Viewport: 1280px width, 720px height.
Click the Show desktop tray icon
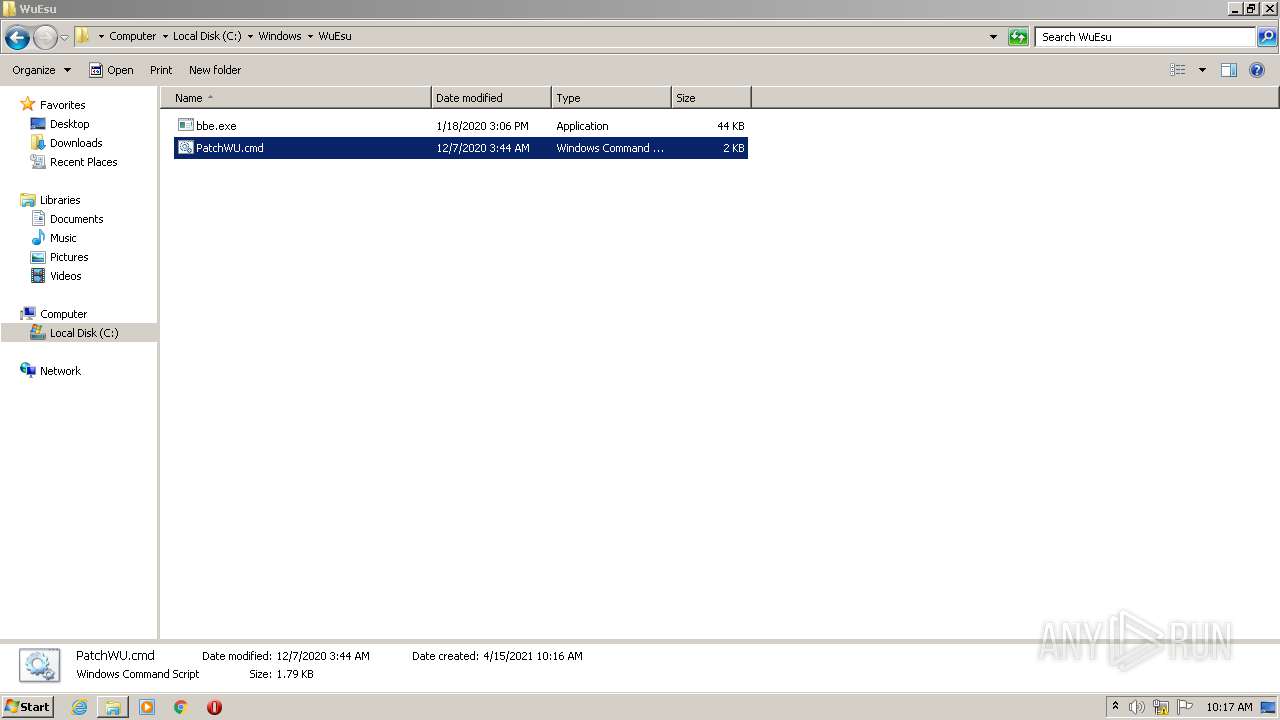(1268, 707)
